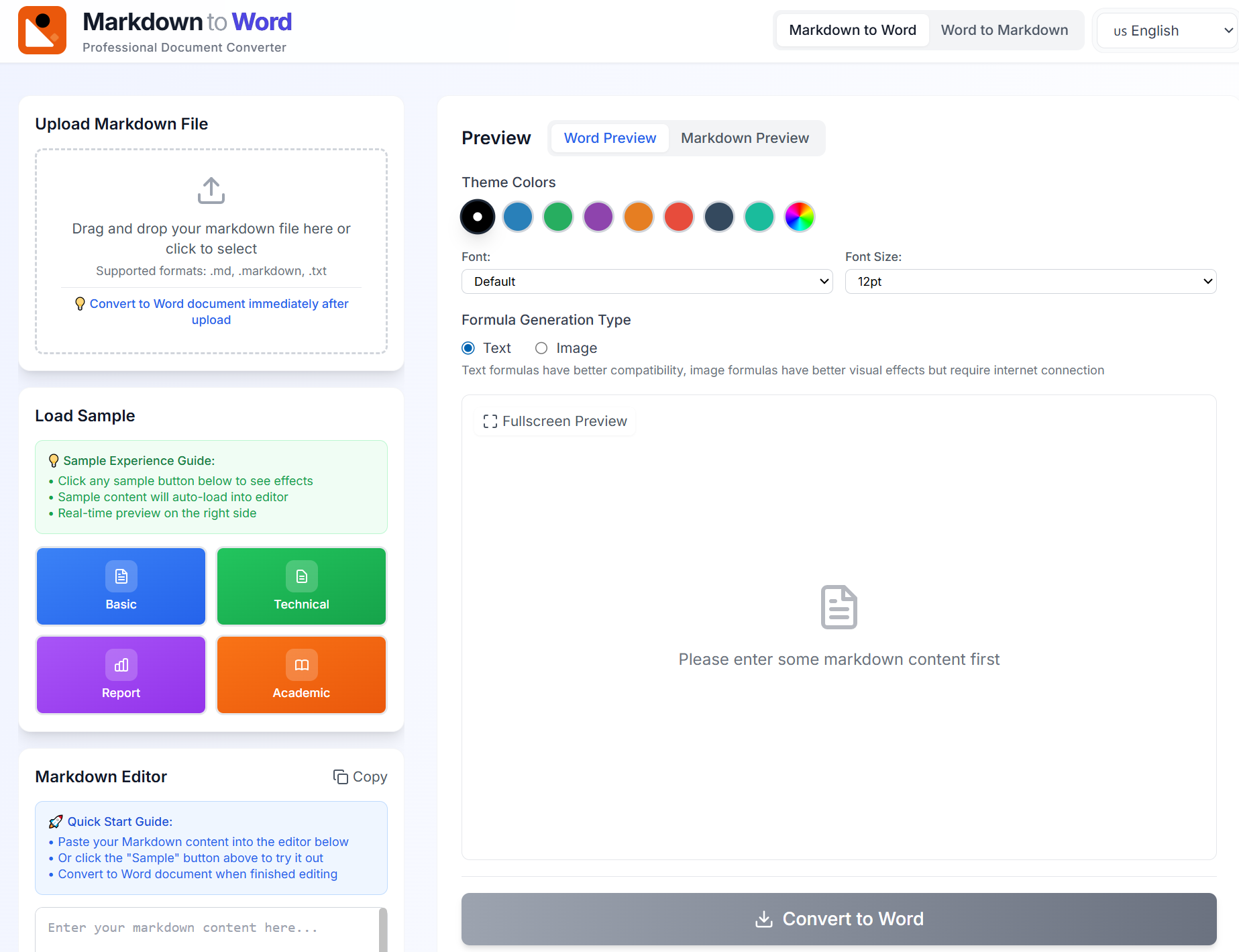Open Fullscreen Preview
This screenshot has height=952, width=1239.
tap(555, 421)
